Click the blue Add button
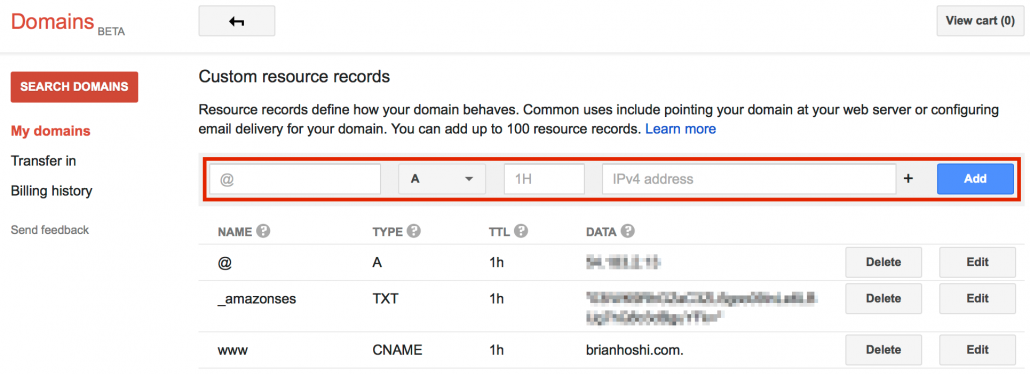 click(975, 179)
